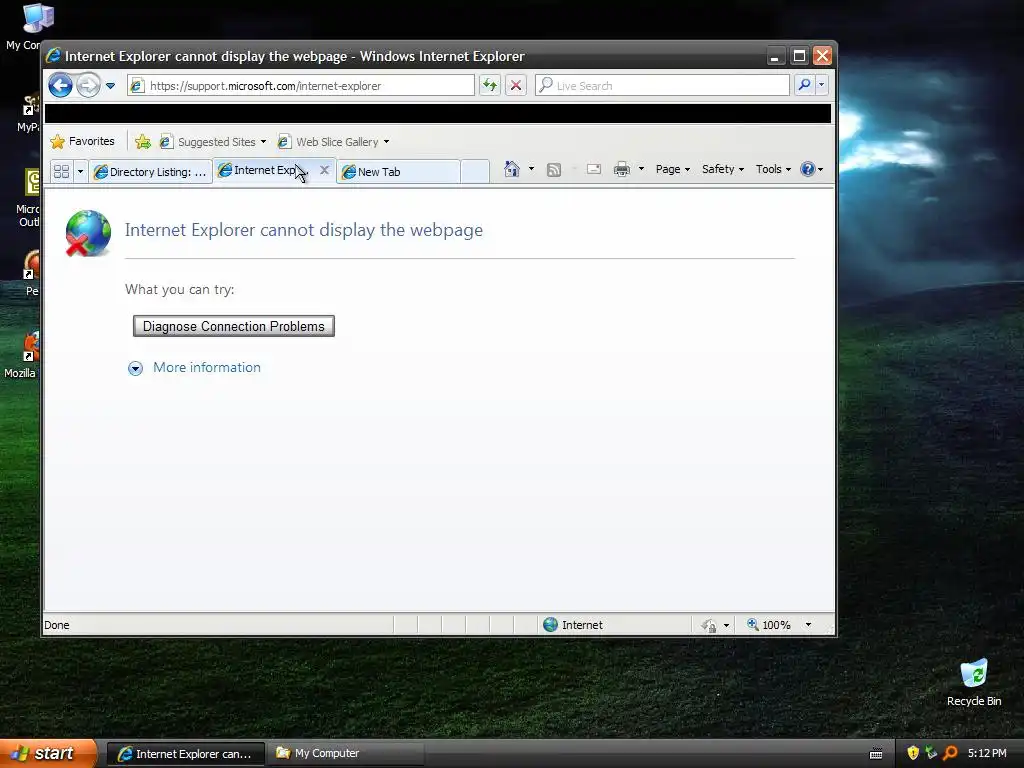Screen dimensions: 1024x768
Task: Open the recent pages dropdown arrow
Action: 110,86
